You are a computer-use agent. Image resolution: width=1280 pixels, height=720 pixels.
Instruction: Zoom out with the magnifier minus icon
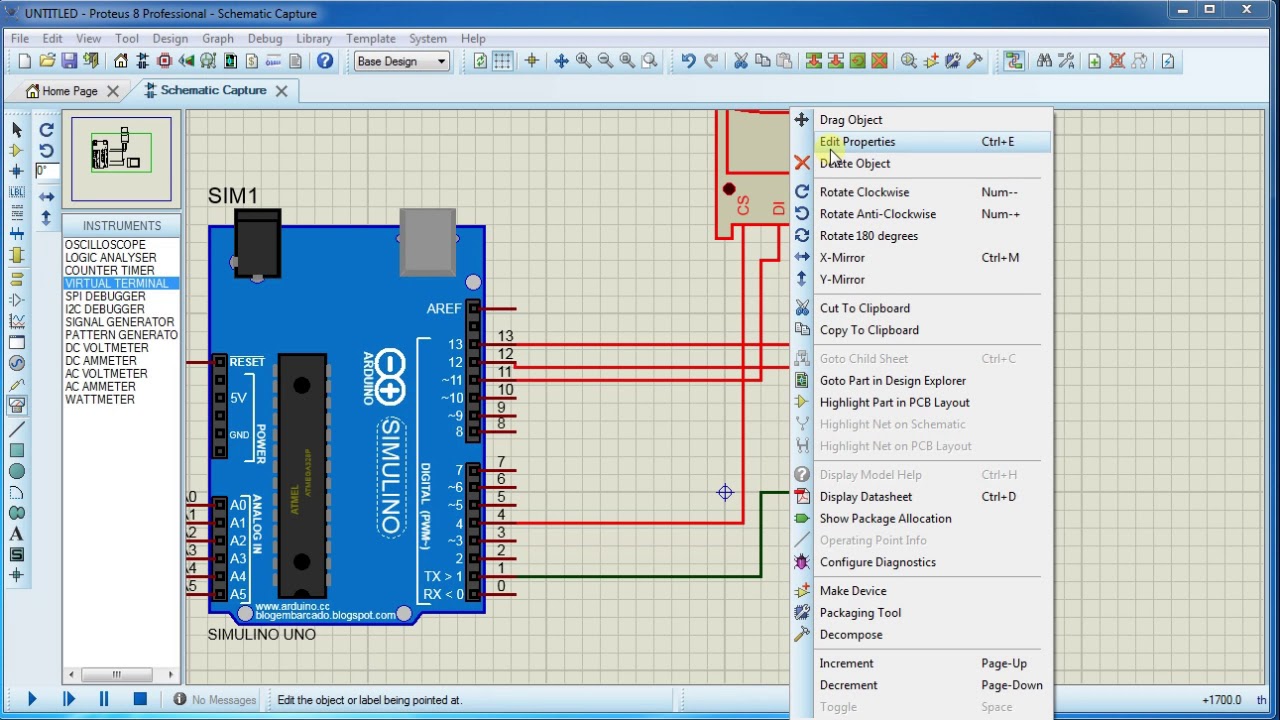tap(605, 61)
